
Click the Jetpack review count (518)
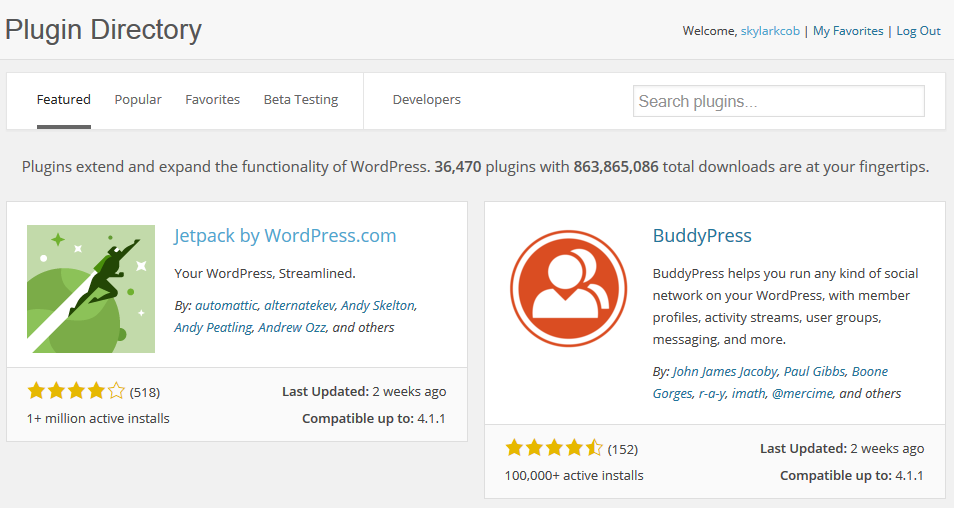[x=145, y=392]
